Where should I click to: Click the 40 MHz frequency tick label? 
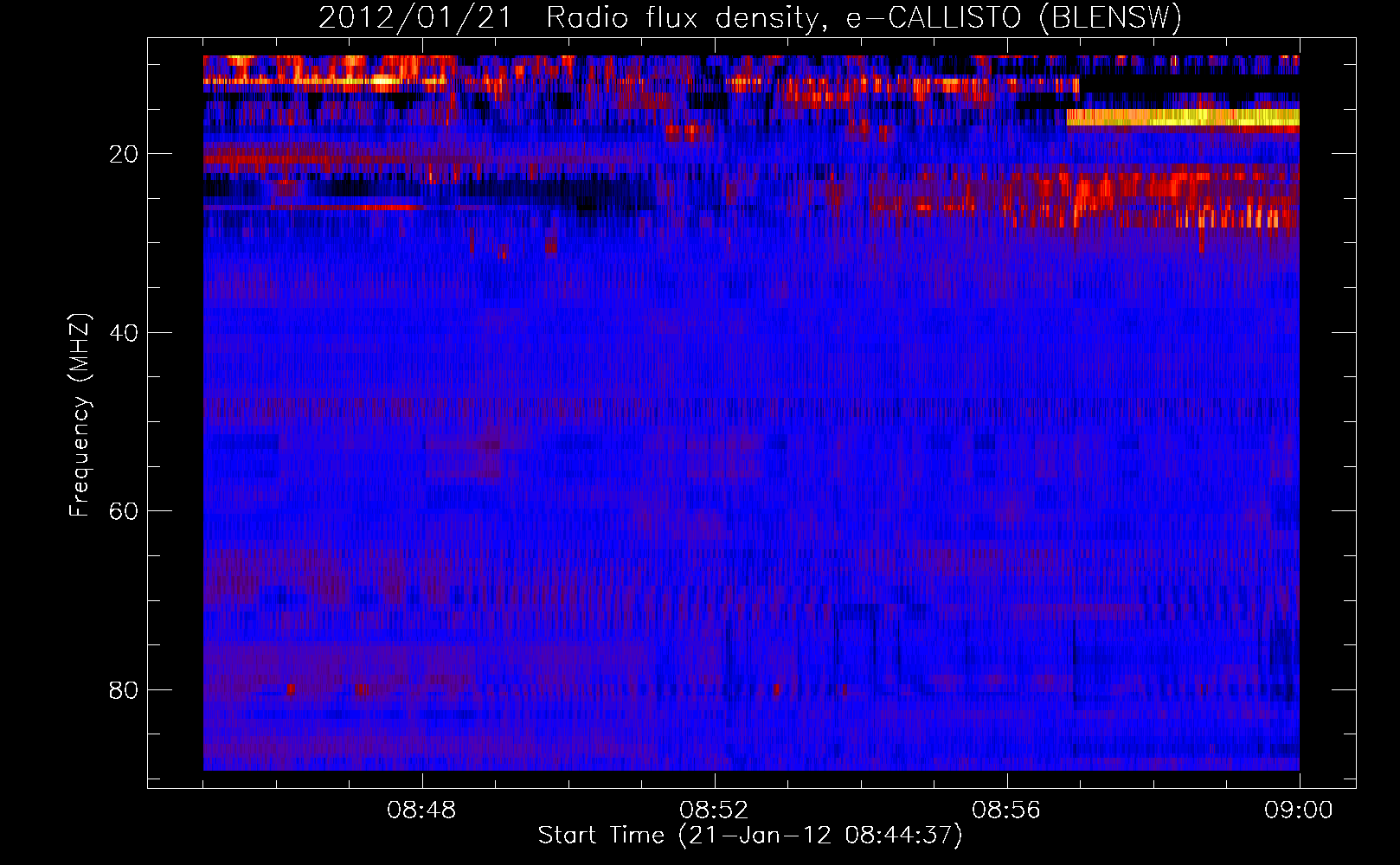[x=125, y=333]
